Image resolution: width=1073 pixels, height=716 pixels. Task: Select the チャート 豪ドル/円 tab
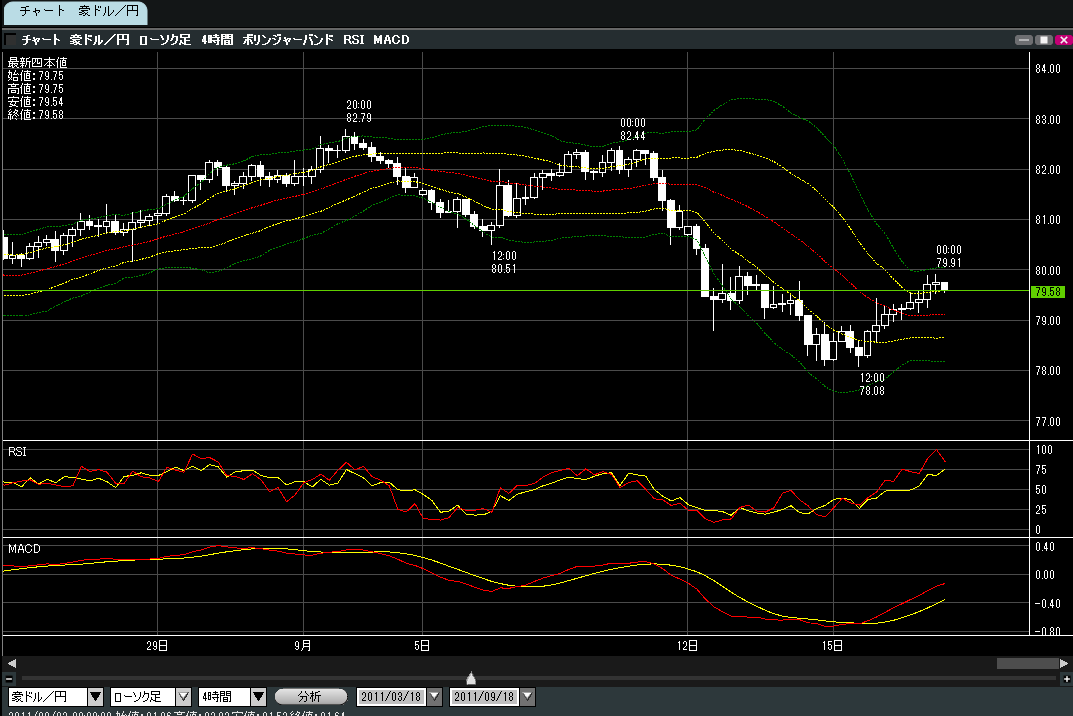coord(74,12)
